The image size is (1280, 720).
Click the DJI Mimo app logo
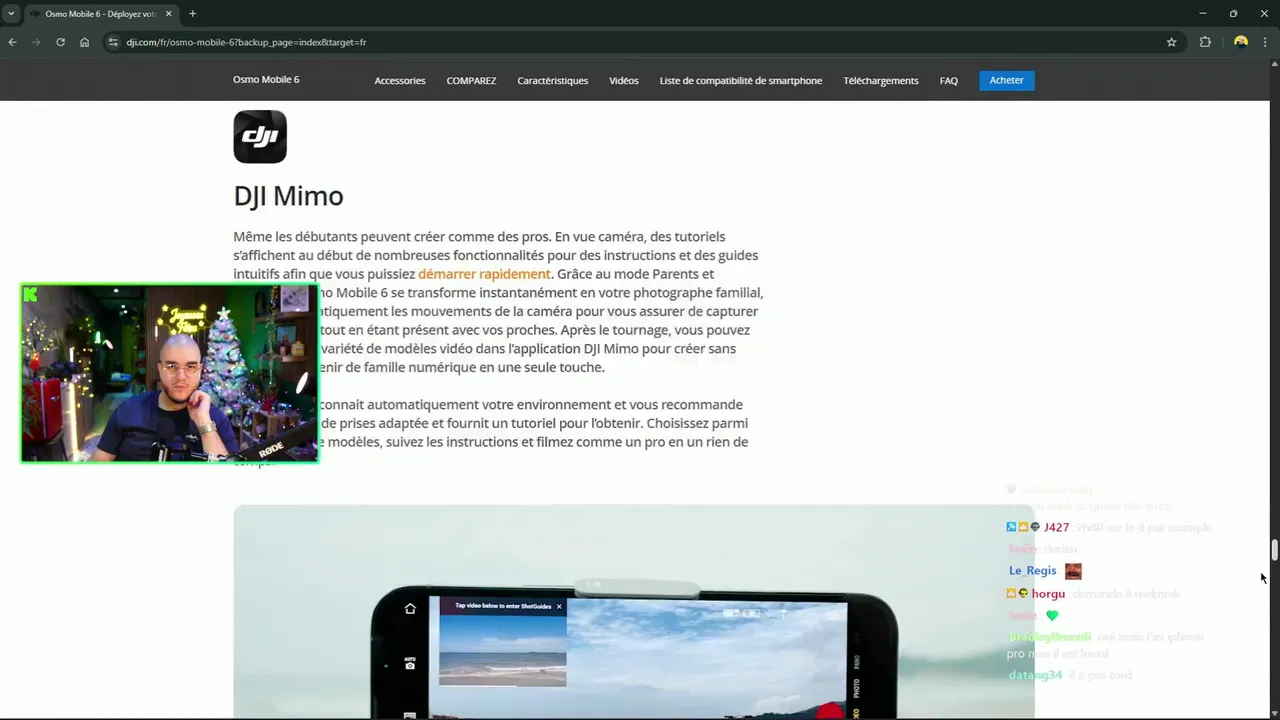tap(260, 136)
